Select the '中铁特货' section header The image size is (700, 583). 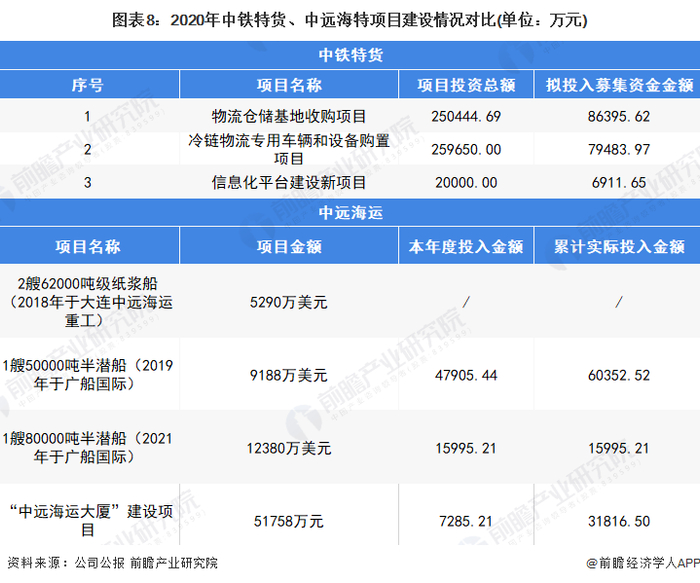coord(351,55)
